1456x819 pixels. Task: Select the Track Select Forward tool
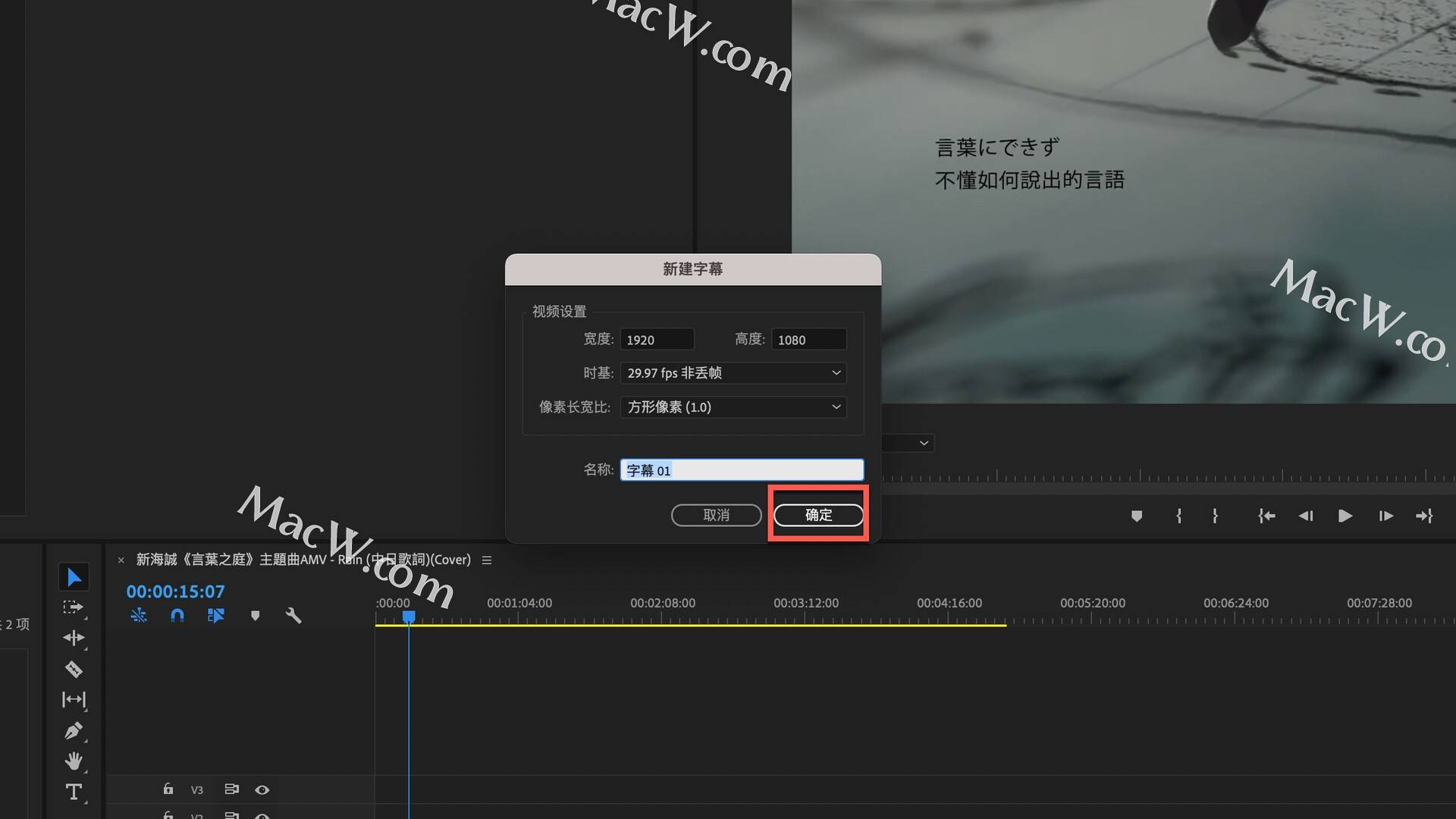tap(73, 607)
